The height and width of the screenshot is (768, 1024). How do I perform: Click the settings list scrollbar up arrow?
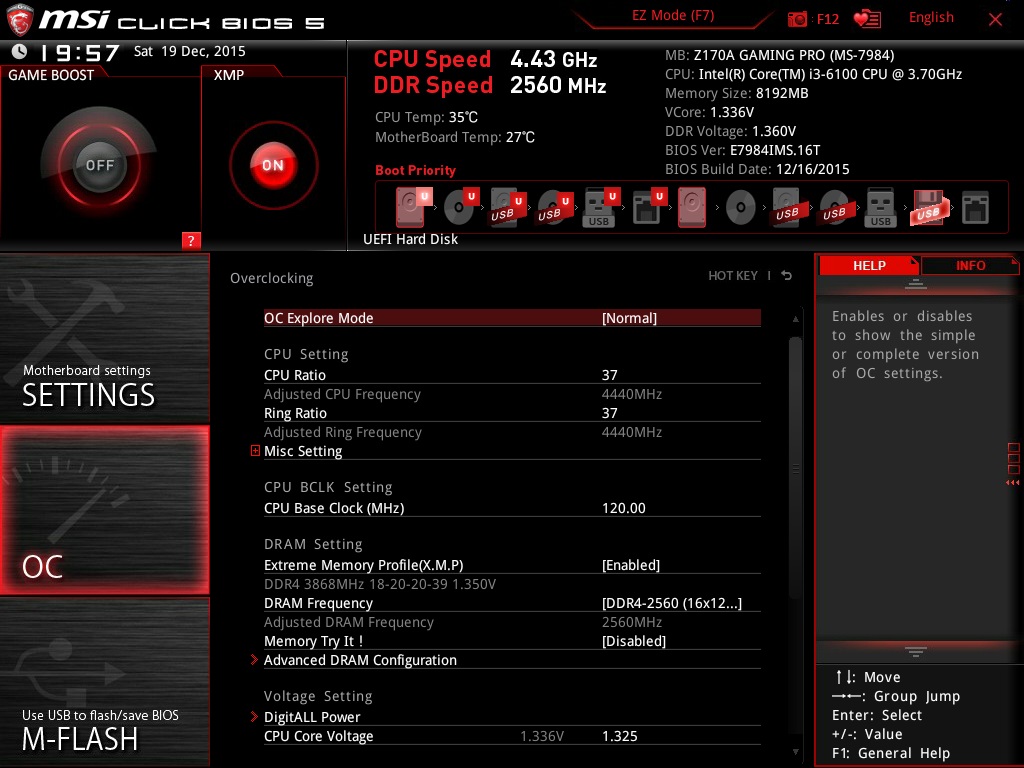[x=795, y=319]
